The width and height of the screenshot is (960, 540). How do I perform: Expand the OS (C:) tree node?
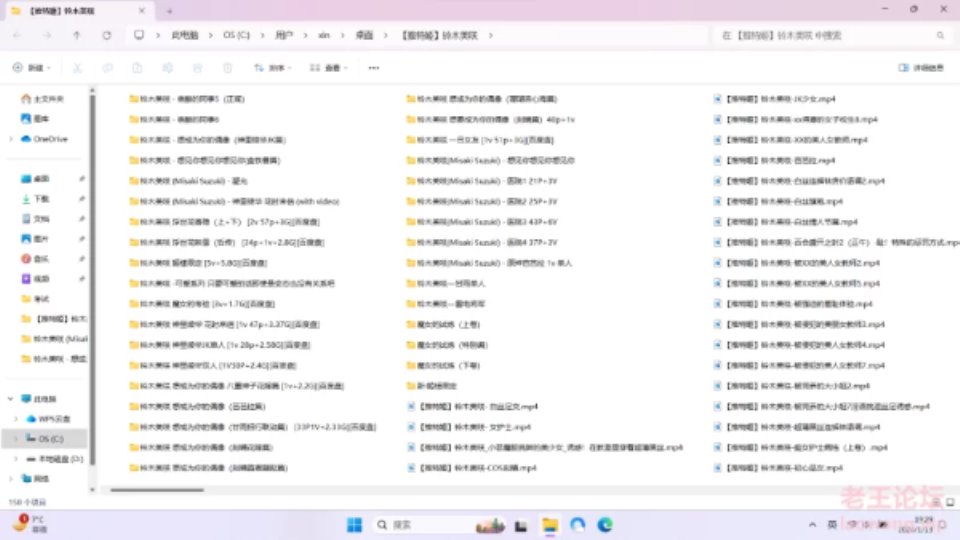coord(16,438)
